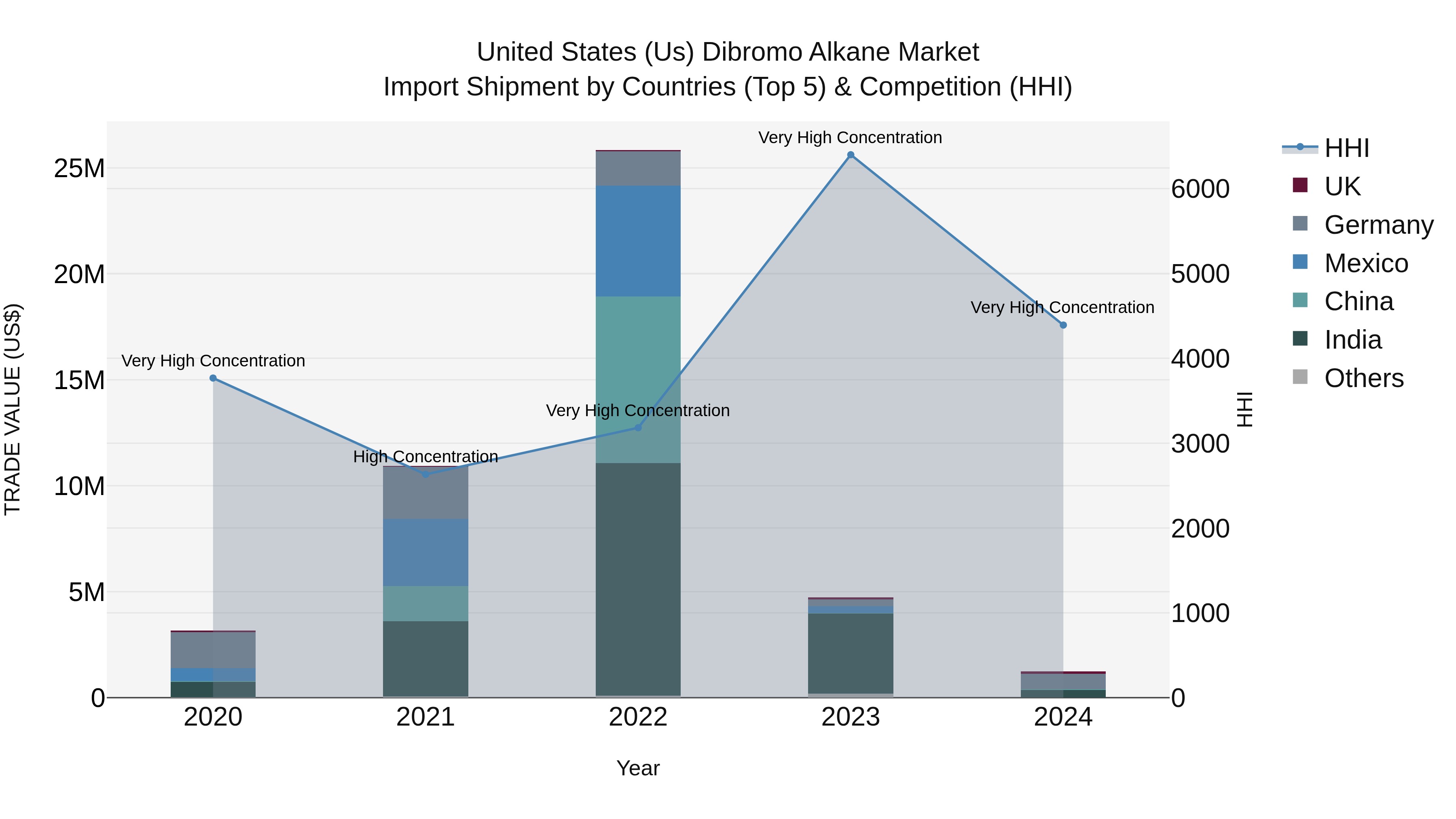Click the chart title Dibromo Alkane Market

click(728, 52)
